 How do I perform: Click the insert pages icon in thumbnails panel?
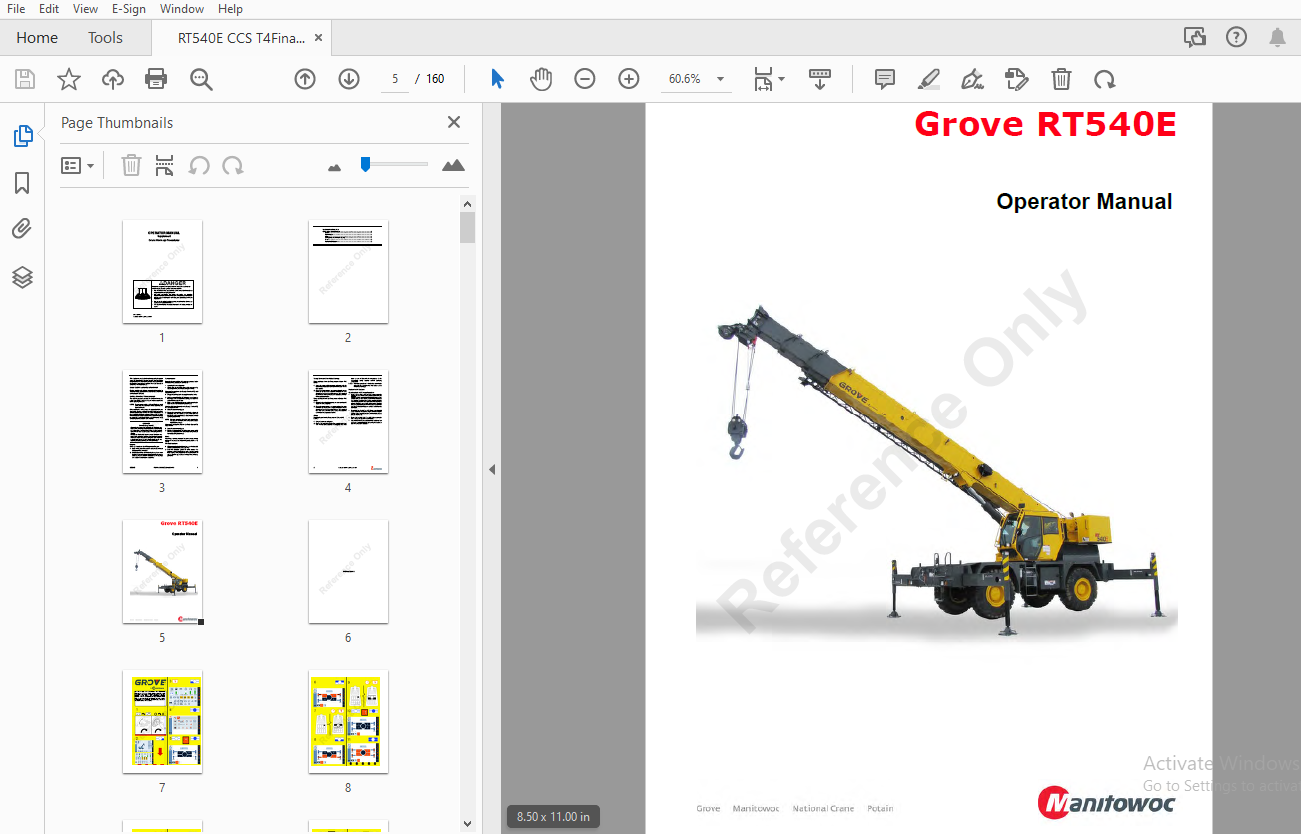[165, 165]
